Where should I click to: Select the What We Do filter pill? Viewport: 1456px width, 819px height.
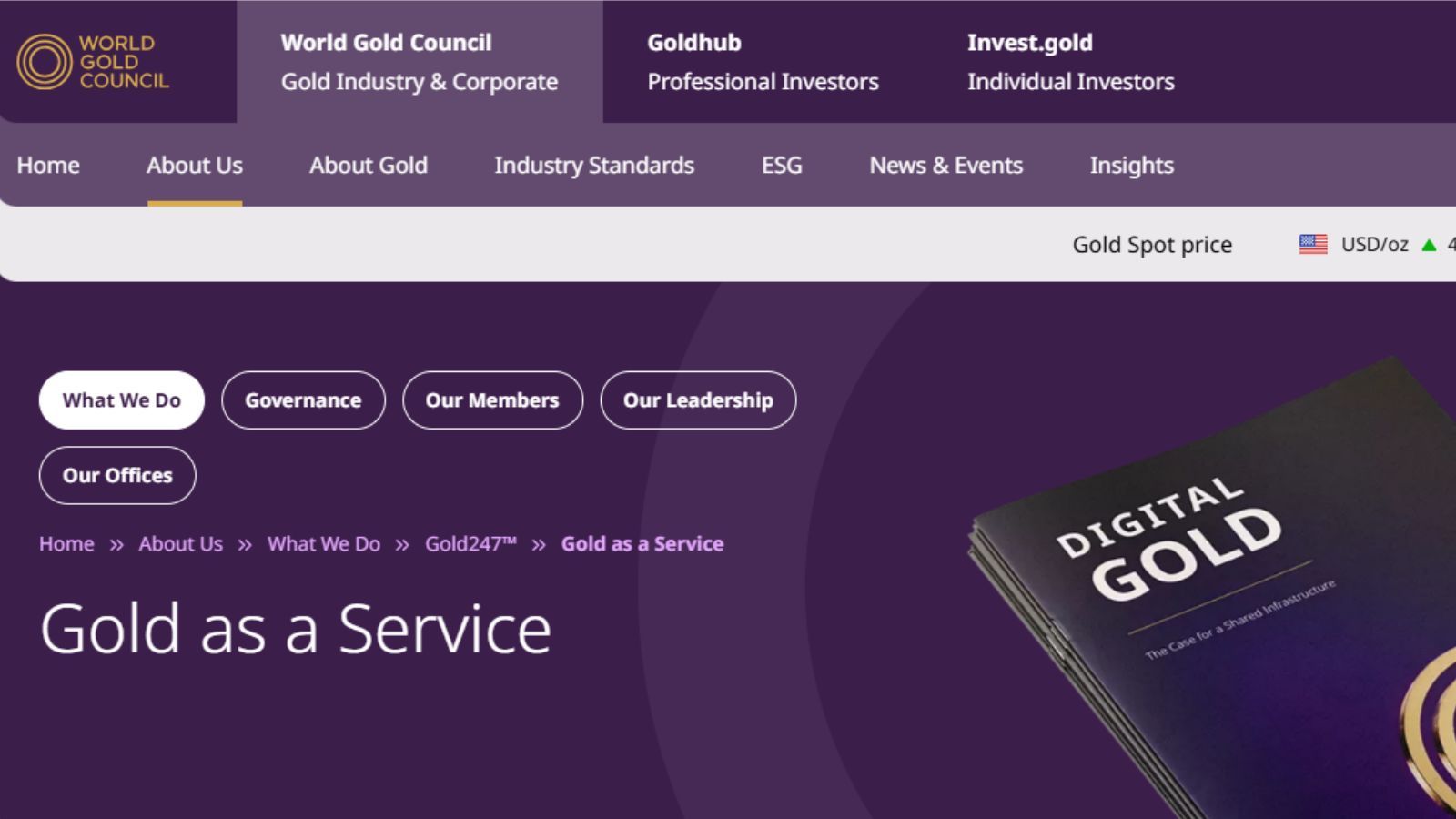(121, 399)
